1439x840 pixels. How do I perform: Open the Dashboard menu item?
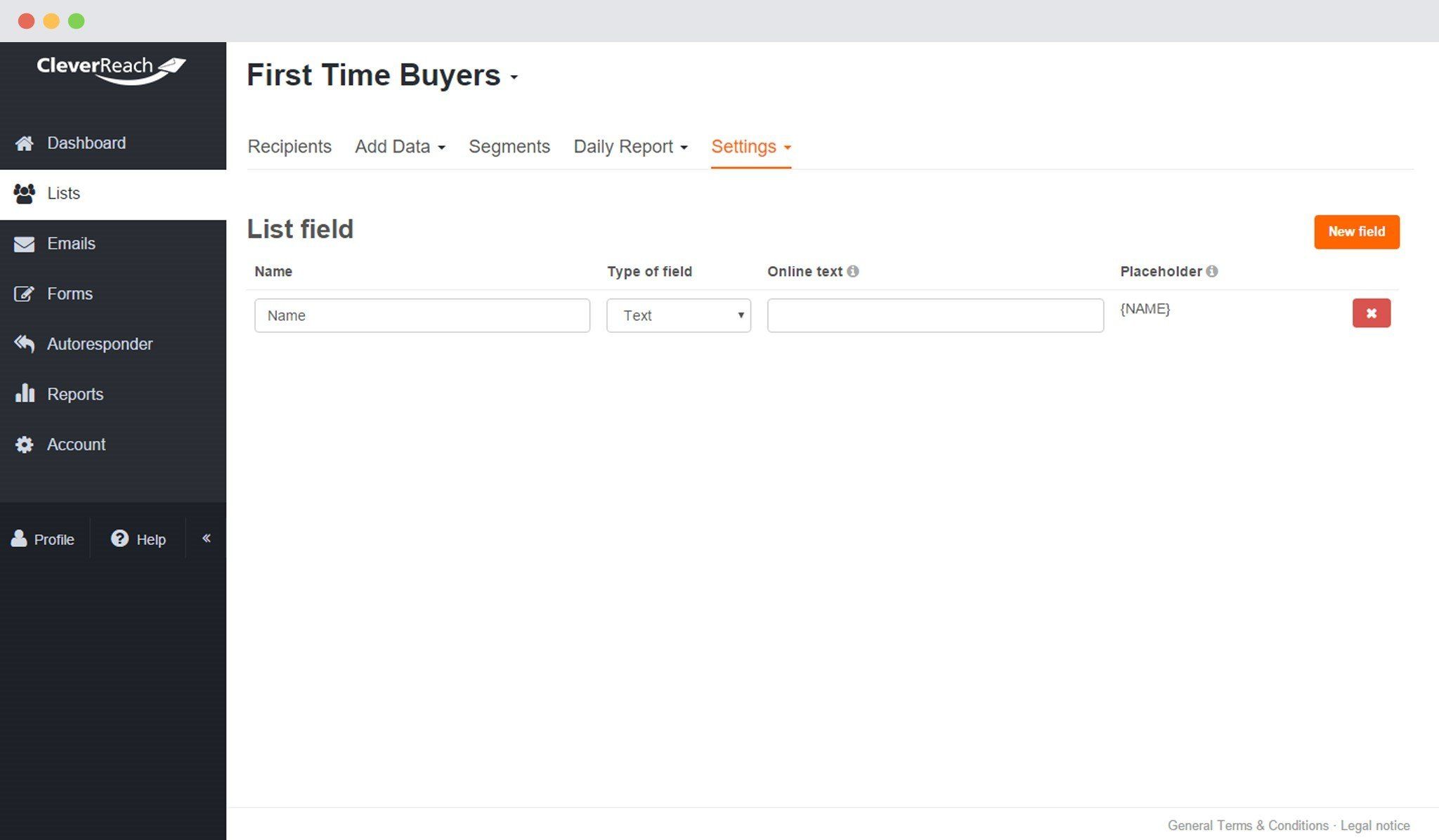coord(113,143)
